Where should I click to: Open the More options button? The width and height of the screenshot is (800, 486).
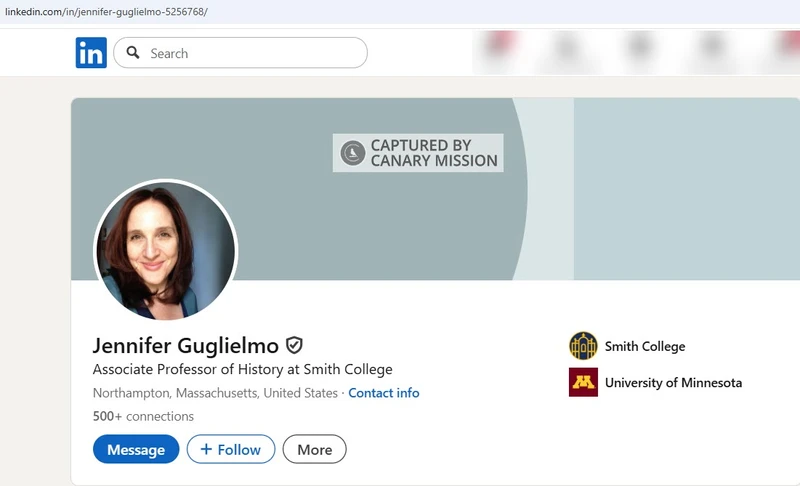pyautogui.click(x=314, y=449)
